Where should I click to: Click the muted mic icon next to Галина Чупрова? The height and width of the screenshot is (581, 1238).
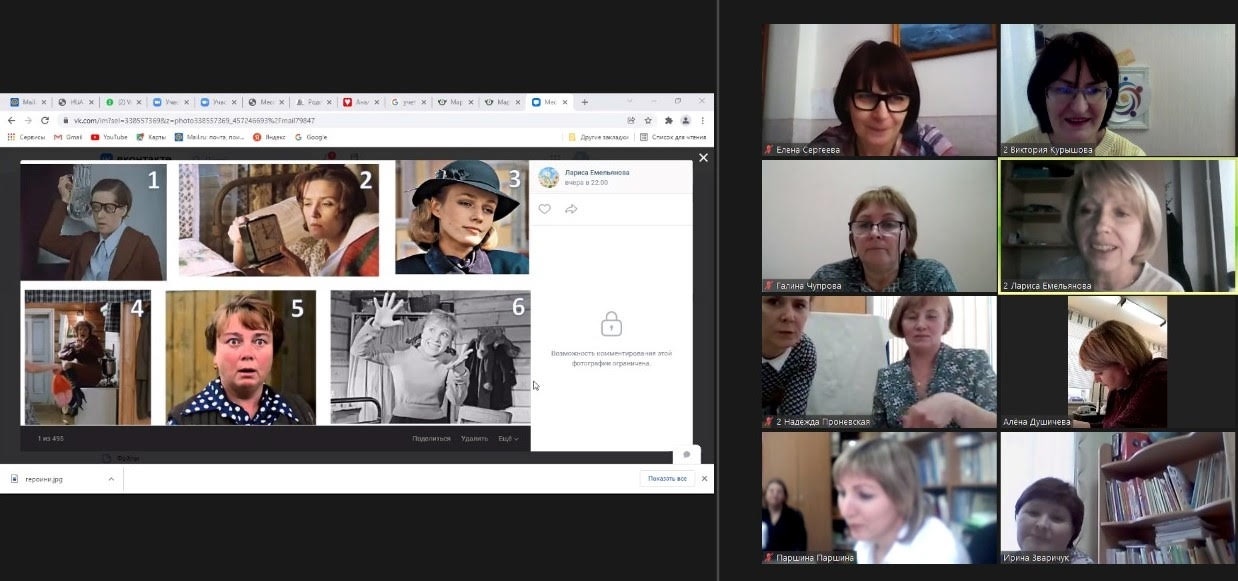768,286
